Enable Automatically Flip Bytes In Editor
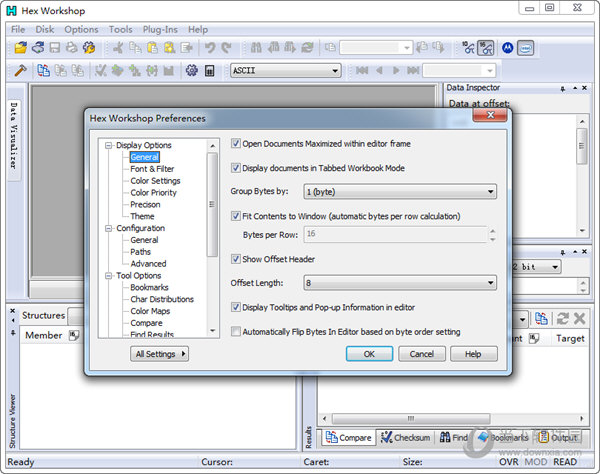 (x=235, y=331)
